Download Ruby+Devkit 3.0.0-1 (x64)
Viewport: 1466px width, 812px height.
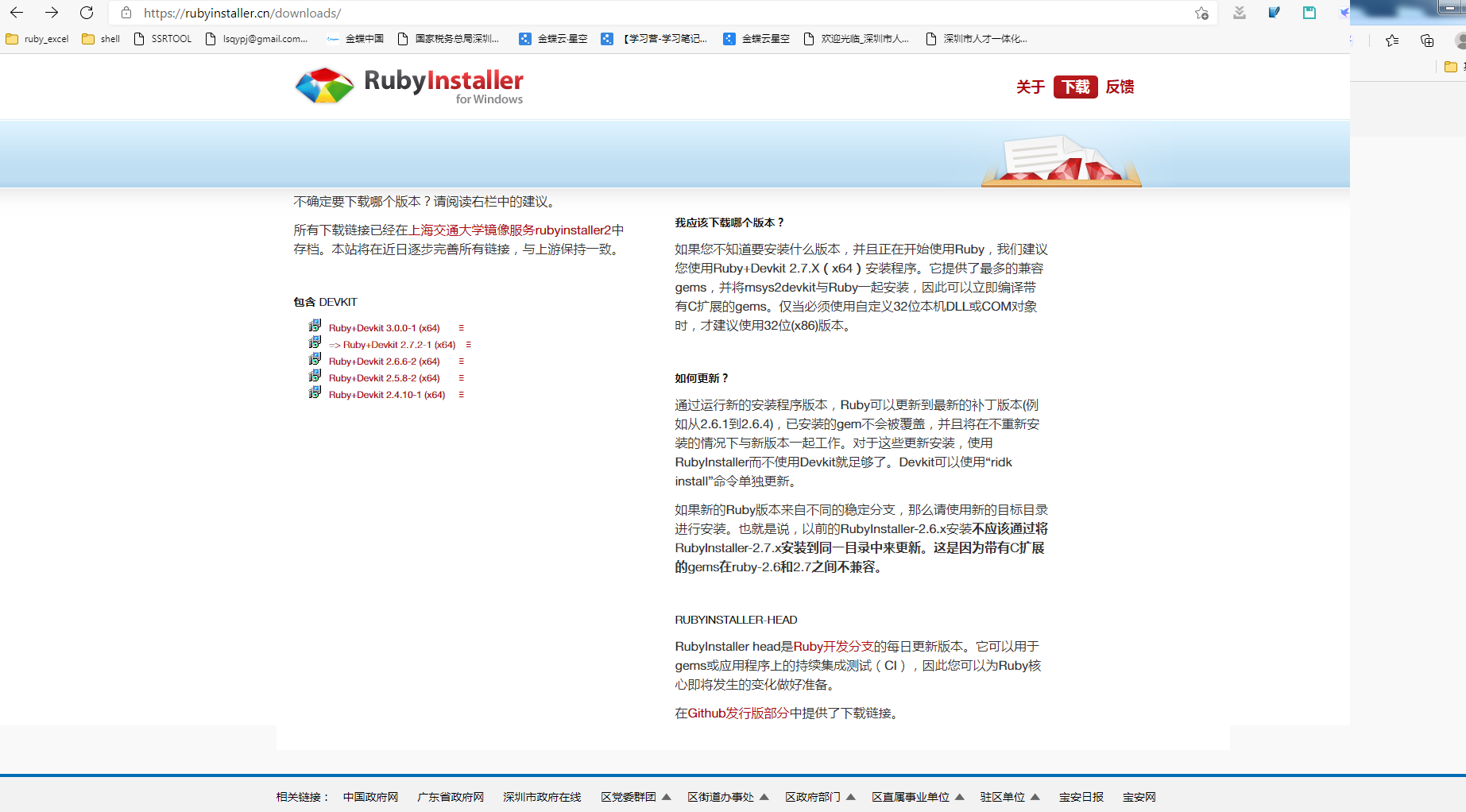[385, 328]
